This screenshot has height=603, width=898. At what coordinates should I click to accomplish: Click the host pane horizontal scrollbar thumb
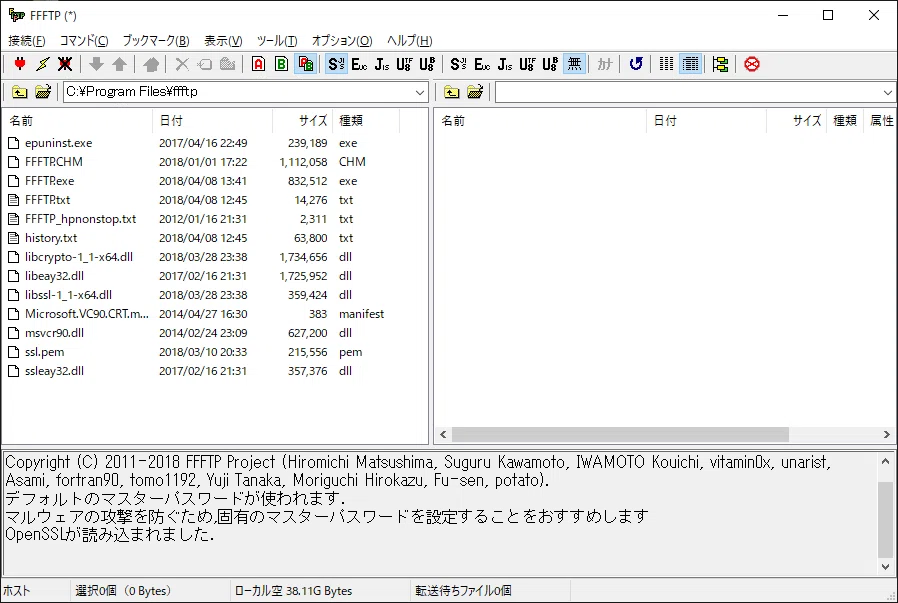[x=620, y=435]
